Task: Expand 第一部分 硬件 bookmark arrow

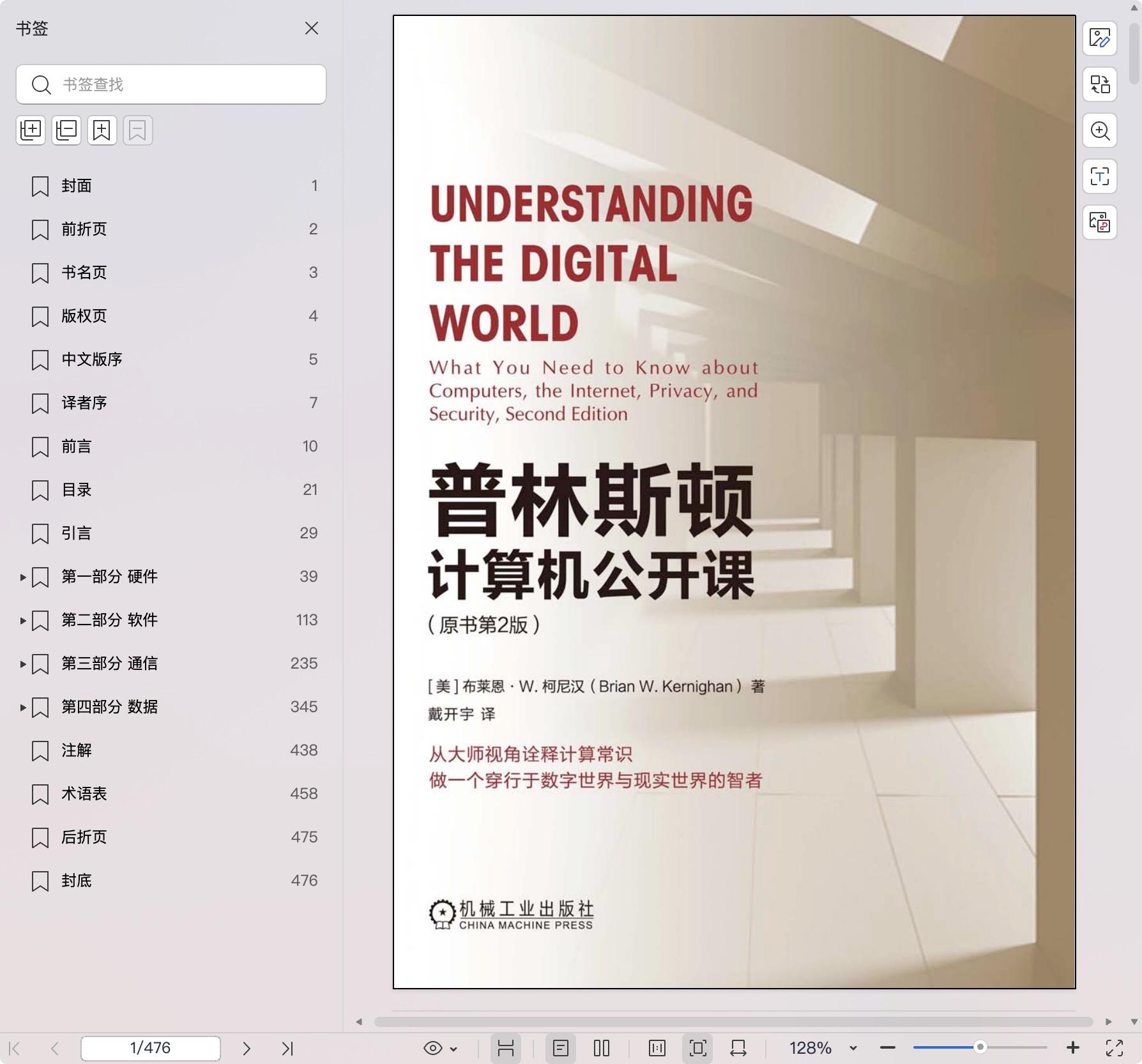Action: [x=23, y=577]
